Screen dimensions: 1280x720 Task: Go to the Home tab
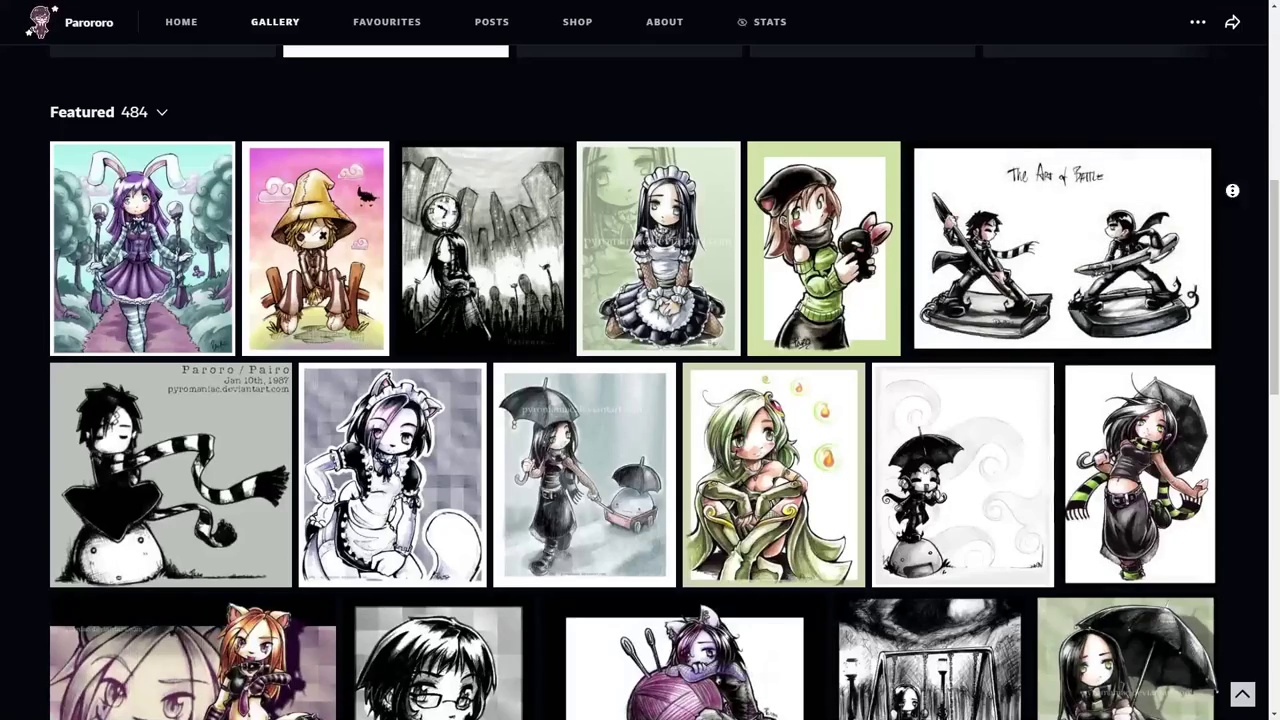tap(181, 22)
